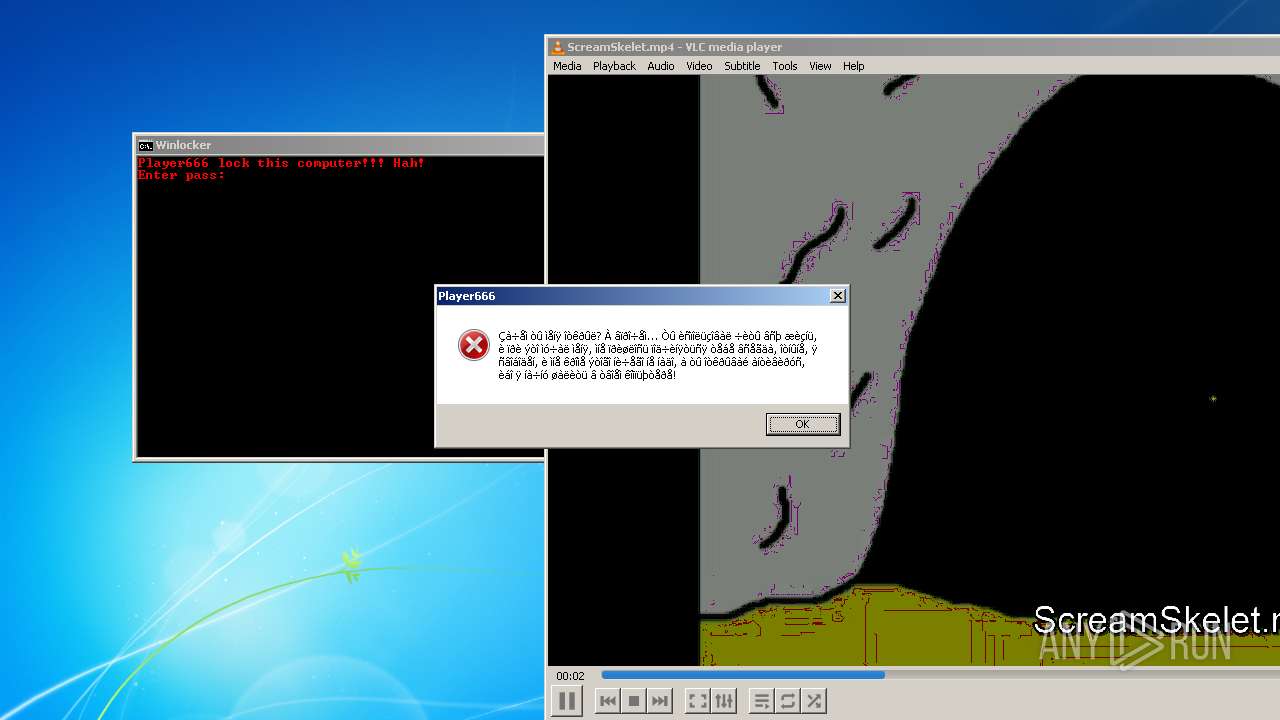Click the Winlocker console title icon
Image resolution: width=1280 pixels, height=720 pixels.
click(x=145, y=145)
